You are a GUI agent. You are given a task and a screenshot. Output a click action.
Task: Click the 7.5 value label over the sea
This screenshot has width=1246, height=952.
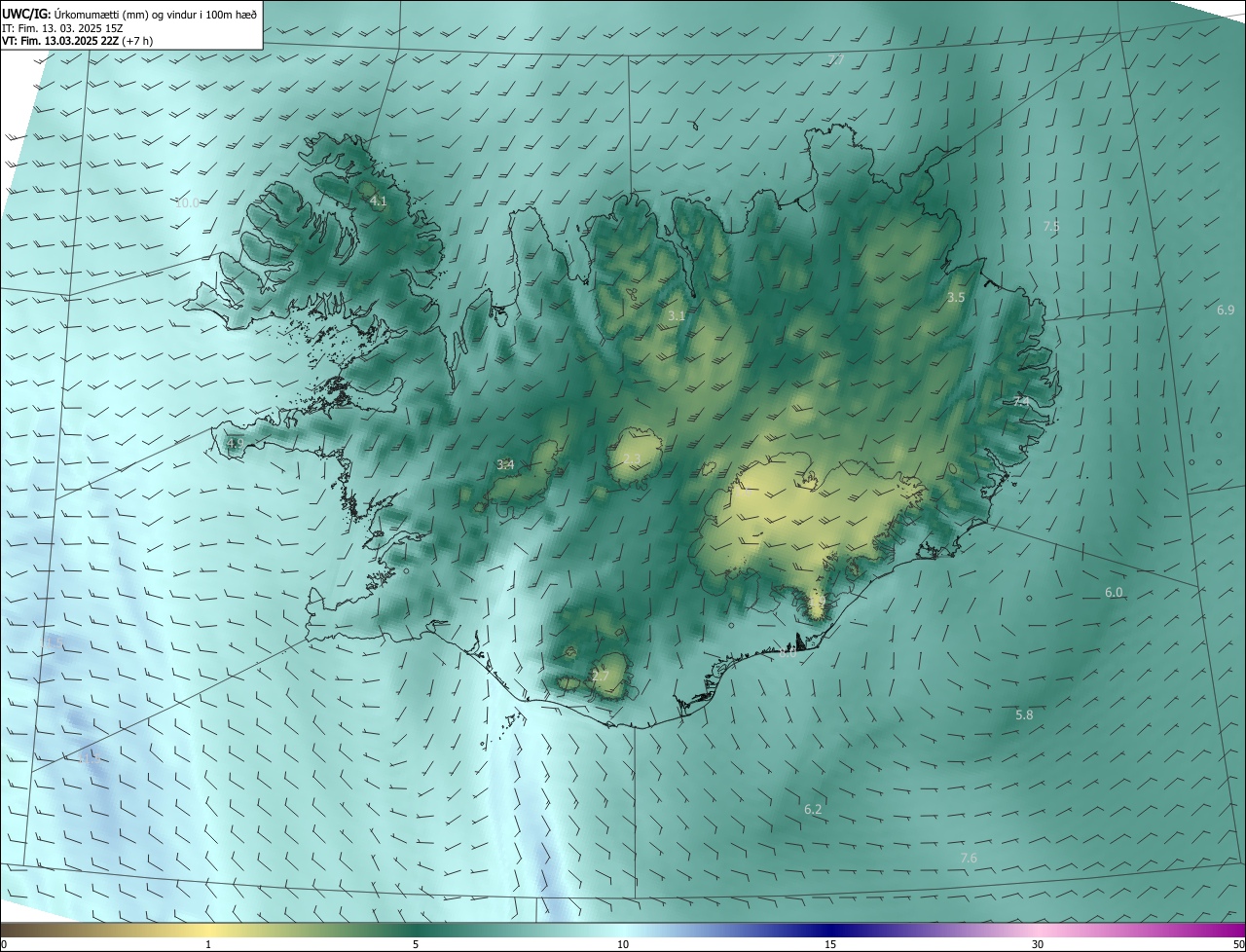(x=1051, y=227)
